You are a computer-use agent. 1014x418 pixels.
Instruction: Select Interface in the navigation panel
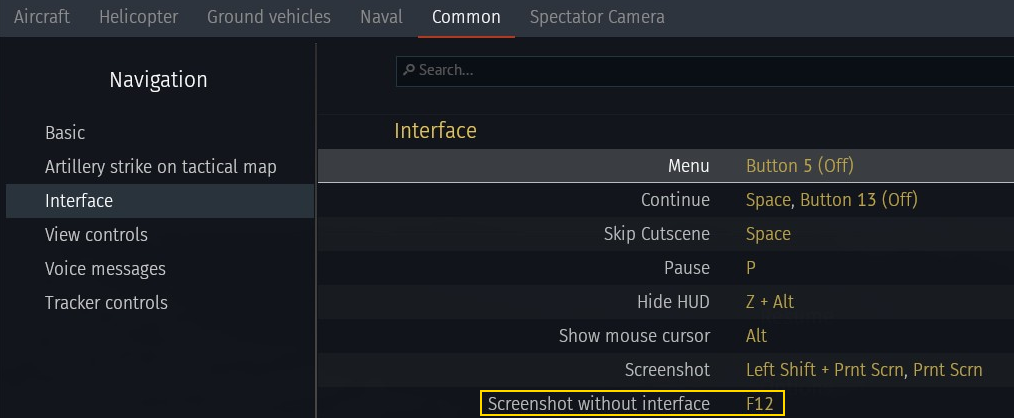[x=79, y=201]
